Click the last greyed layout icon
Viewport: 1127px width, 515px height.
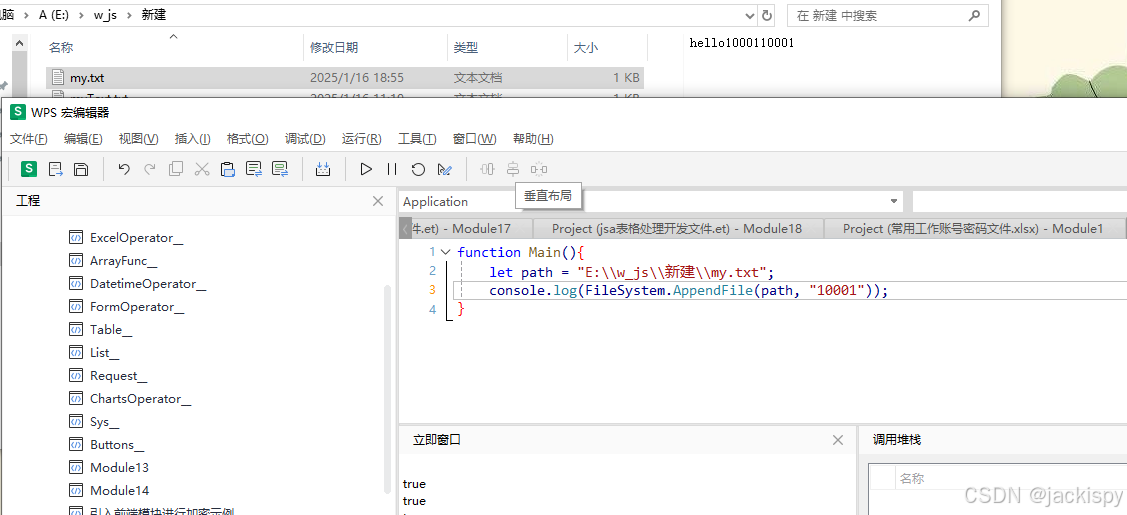tap(539, 169)
